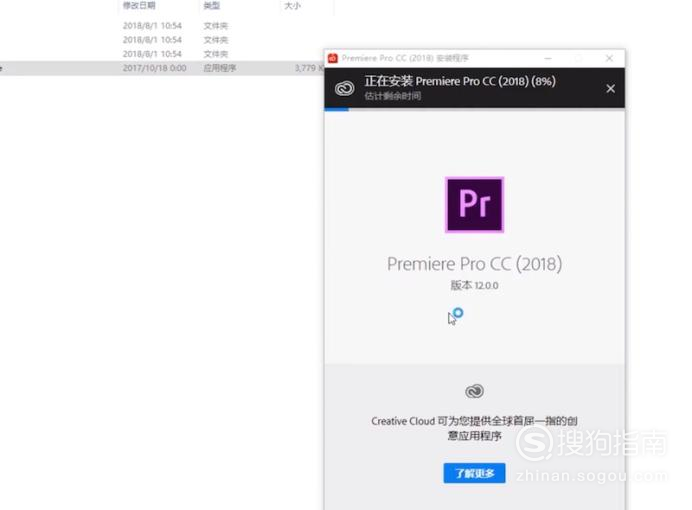Cancel installation with header X button

pyautogui.click(x=610, y=89)
